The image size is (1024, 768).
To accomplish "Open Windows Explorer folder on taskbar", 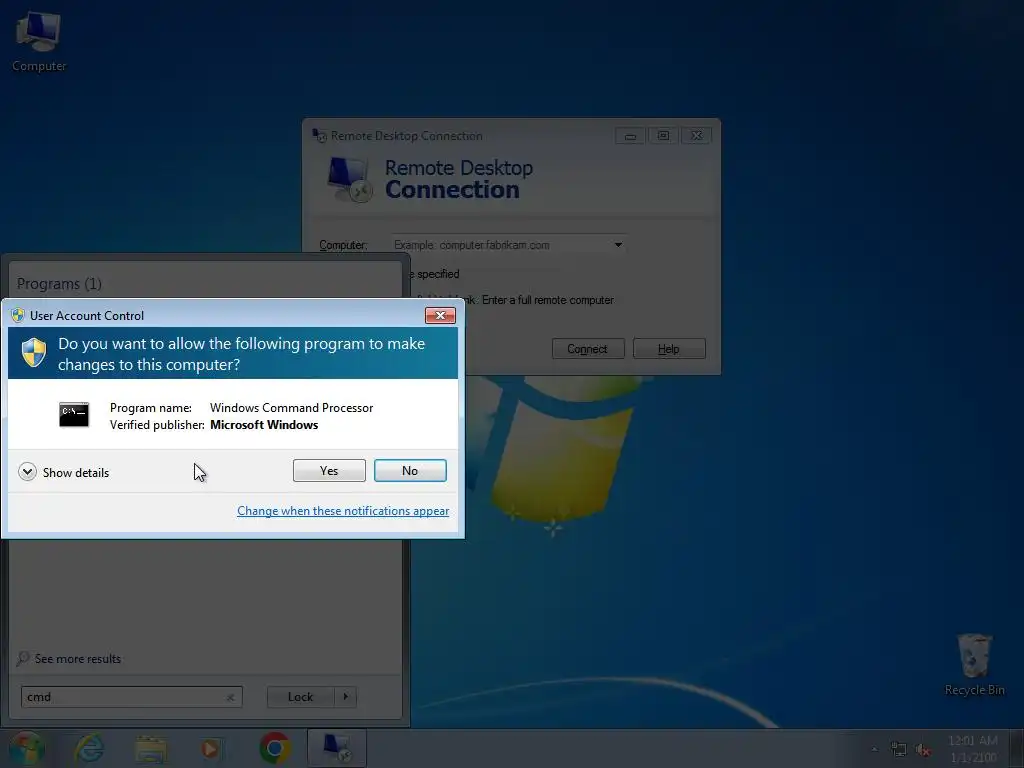I will [151, 749].
